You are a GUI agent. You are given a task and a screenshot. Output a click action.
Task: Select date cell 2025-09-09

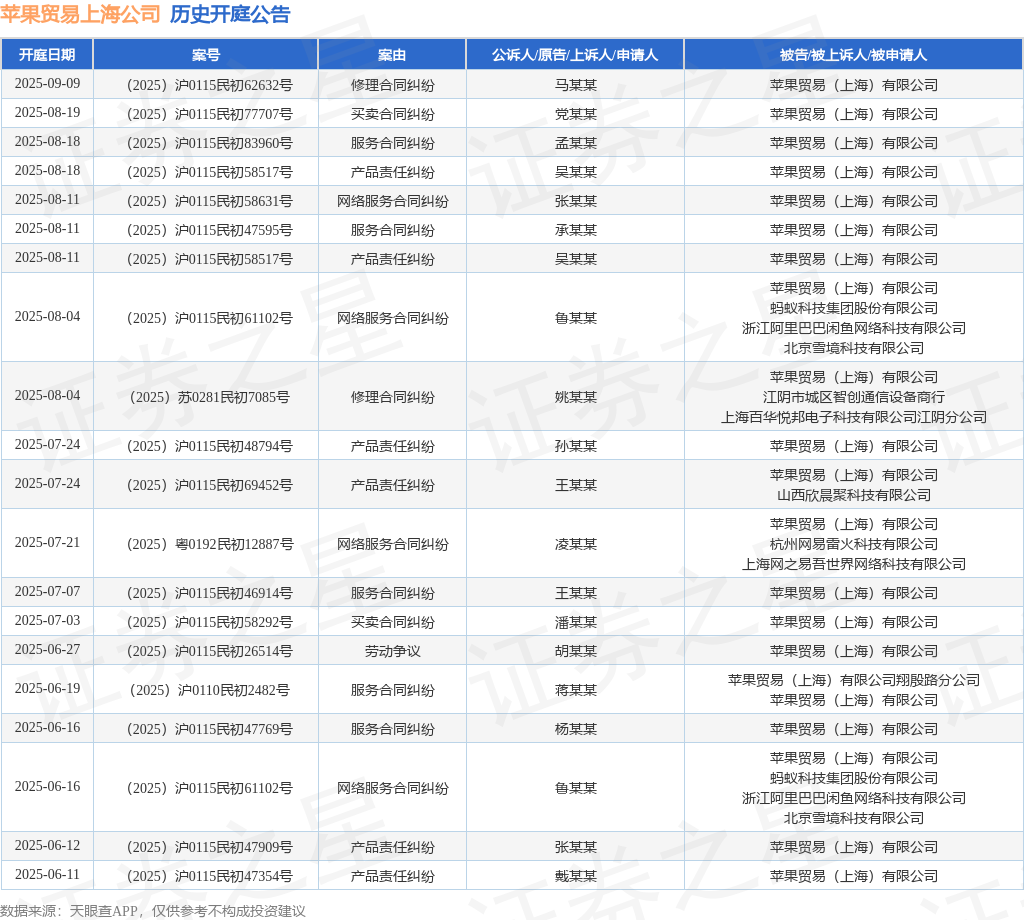coord(47,84)
